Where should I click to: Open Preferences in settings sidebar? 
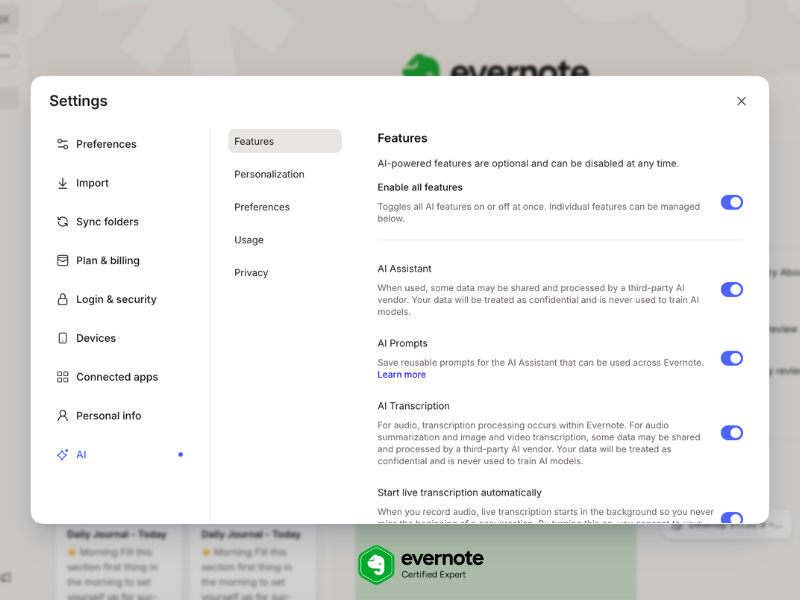point(106,144)
